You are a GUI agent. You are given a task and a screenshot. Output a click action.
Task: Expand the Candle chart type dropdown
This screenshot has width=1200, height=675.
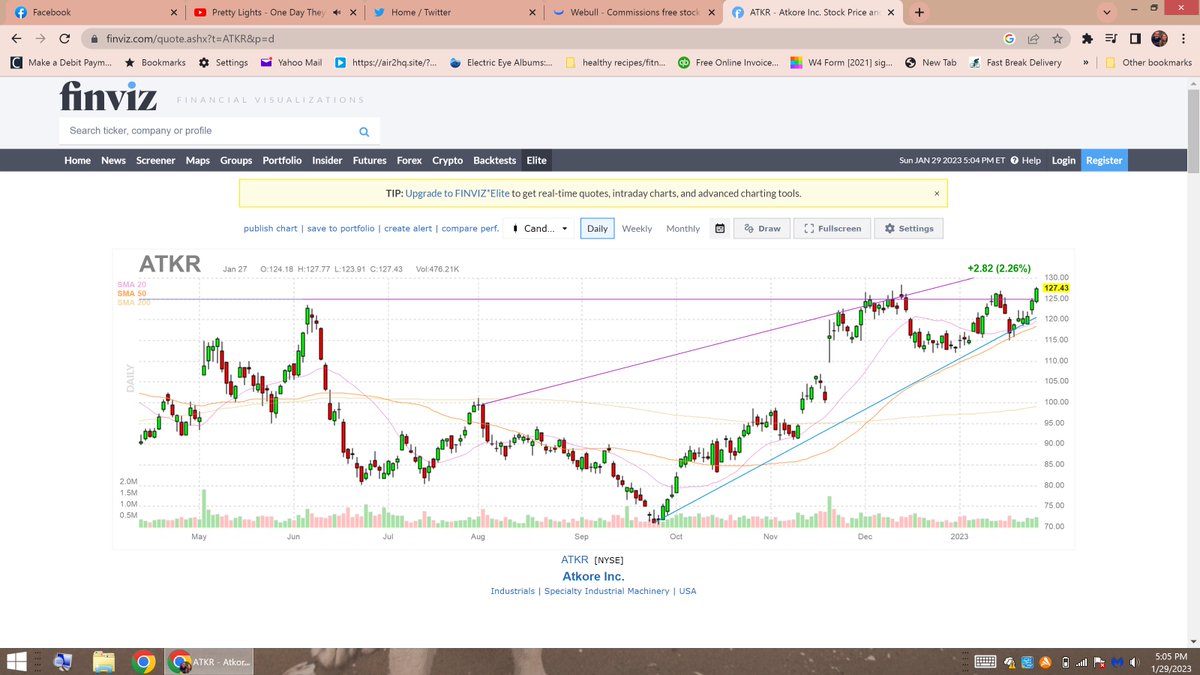539,228
